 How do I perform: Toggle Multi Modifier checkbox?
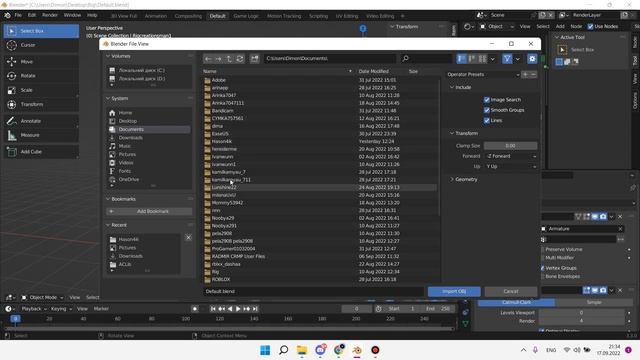coord(542,258)
